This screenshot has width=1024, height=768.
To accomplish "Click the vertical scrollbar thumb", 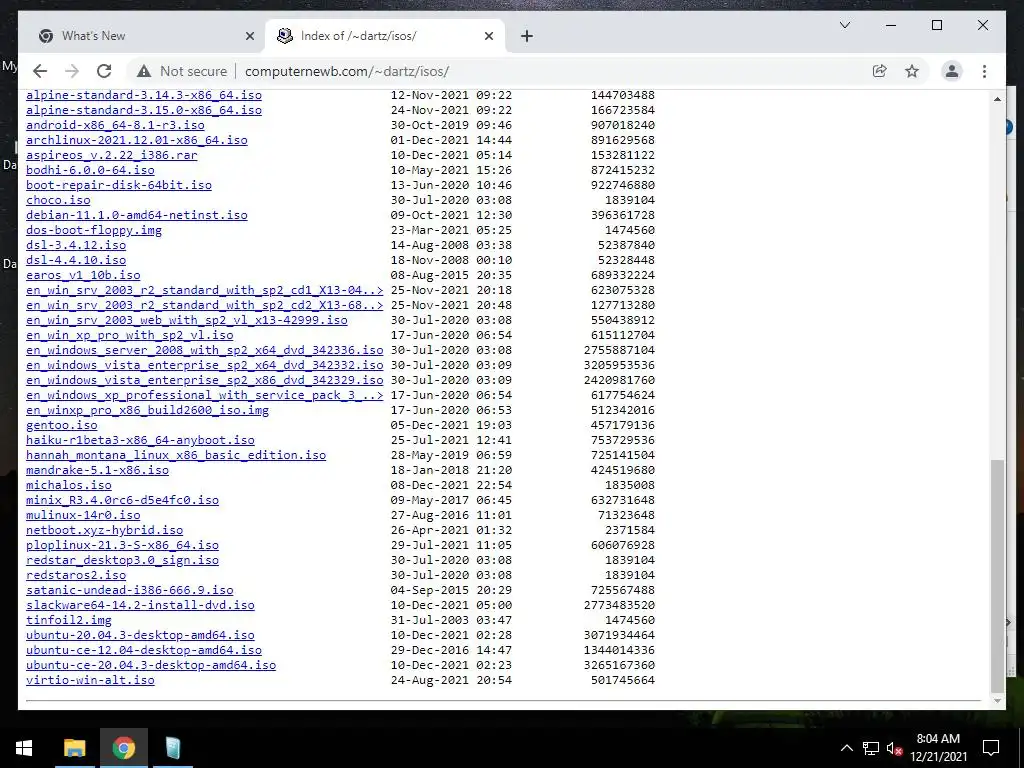I will [997, 575].
